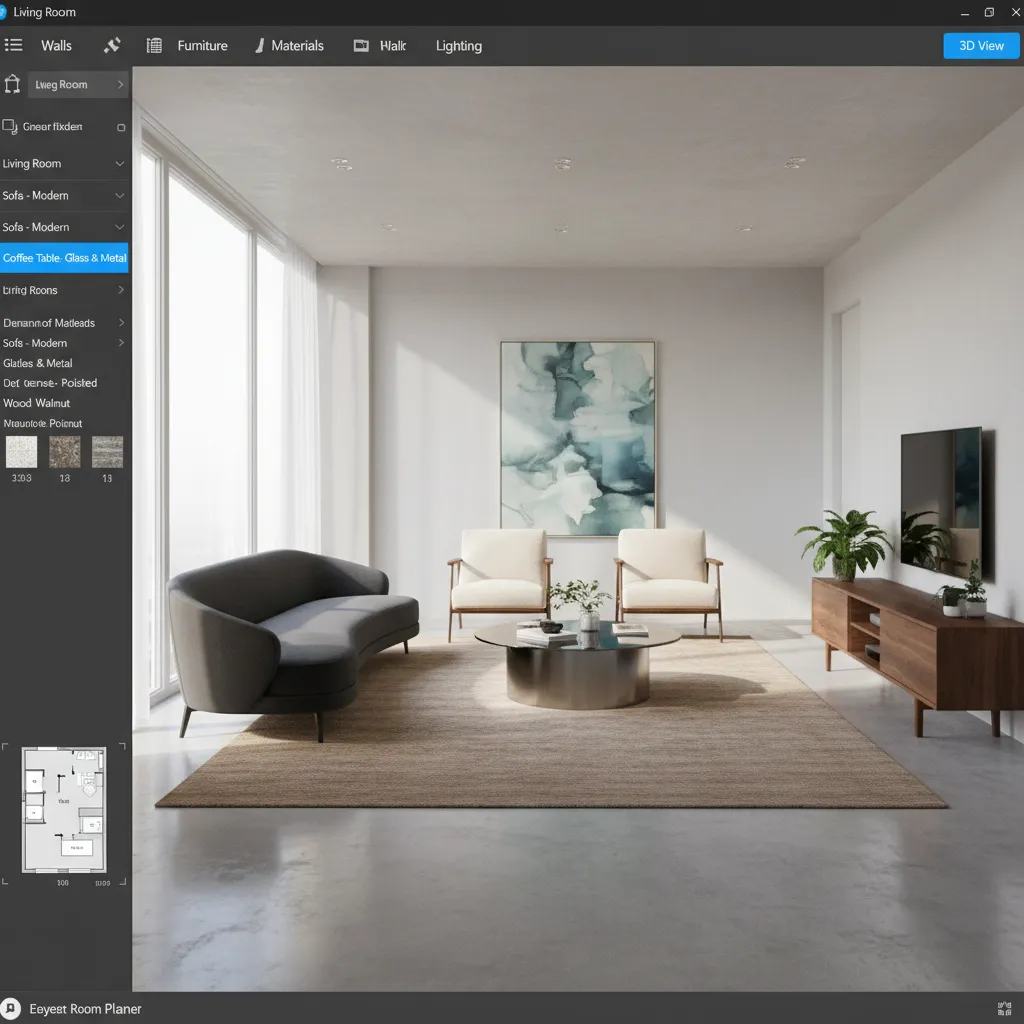Click the grid icon at bottom right
This screenshot has height=1024, width=1024.
[x=1005, y=1009]
